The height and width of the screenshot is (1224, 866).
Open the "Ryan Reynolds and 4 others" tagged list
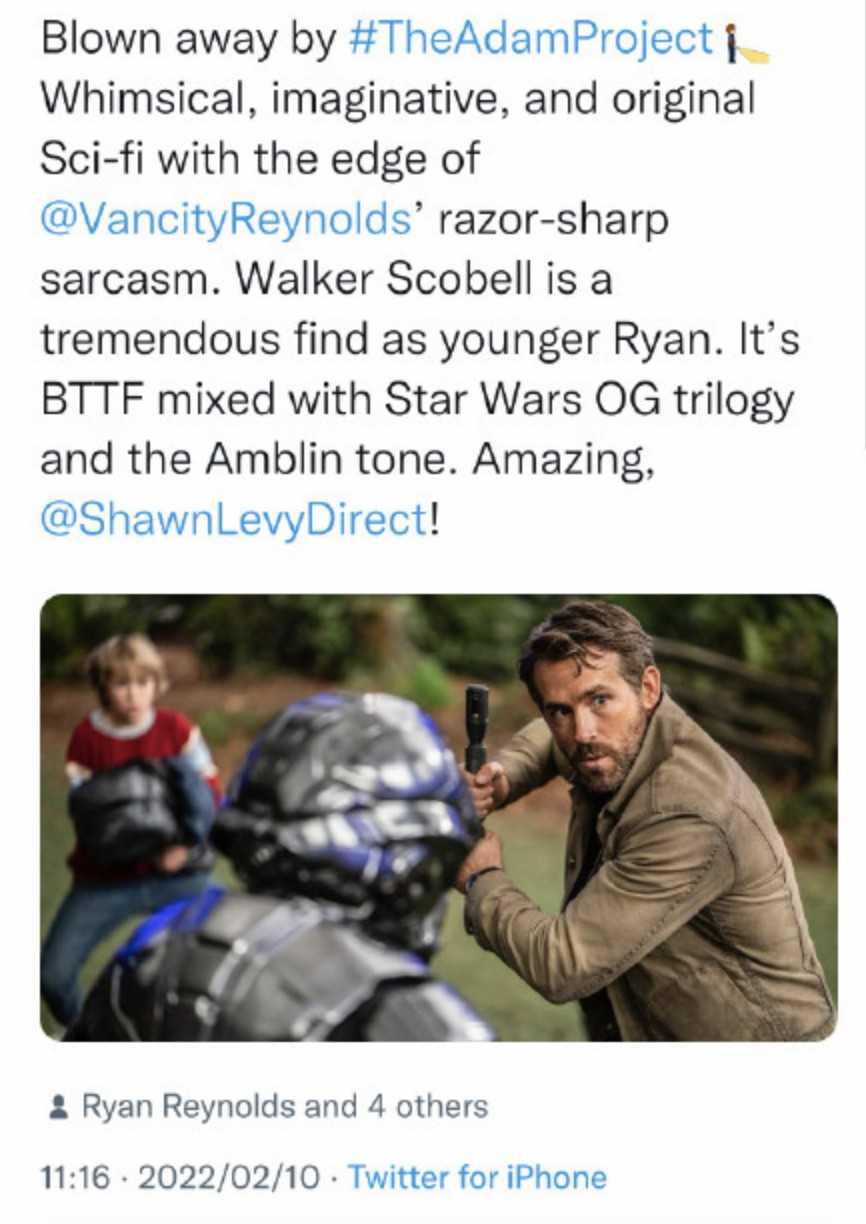click(284, 1107)
